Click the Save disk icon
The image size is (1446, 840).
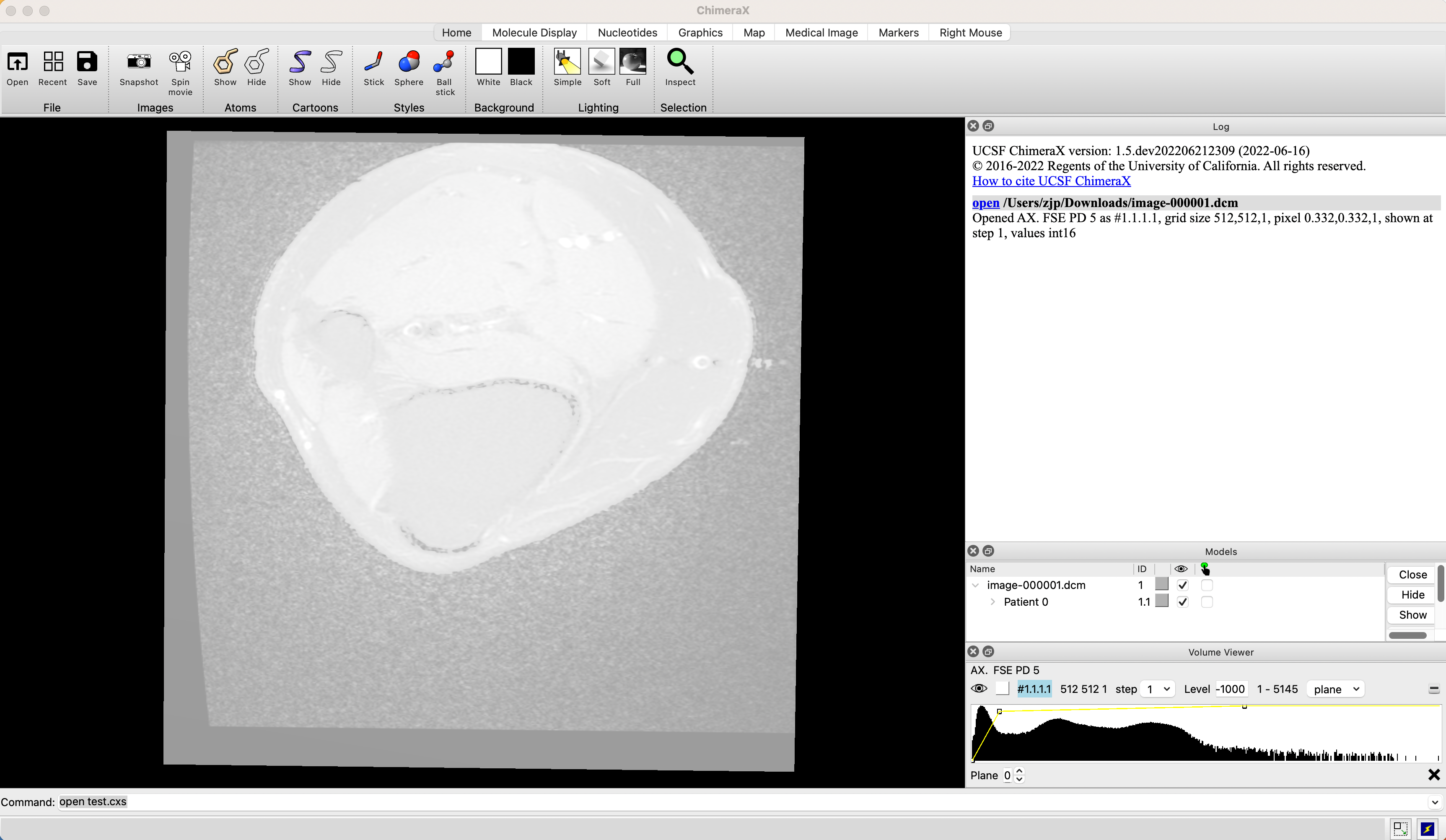click(x=87, y=62)
